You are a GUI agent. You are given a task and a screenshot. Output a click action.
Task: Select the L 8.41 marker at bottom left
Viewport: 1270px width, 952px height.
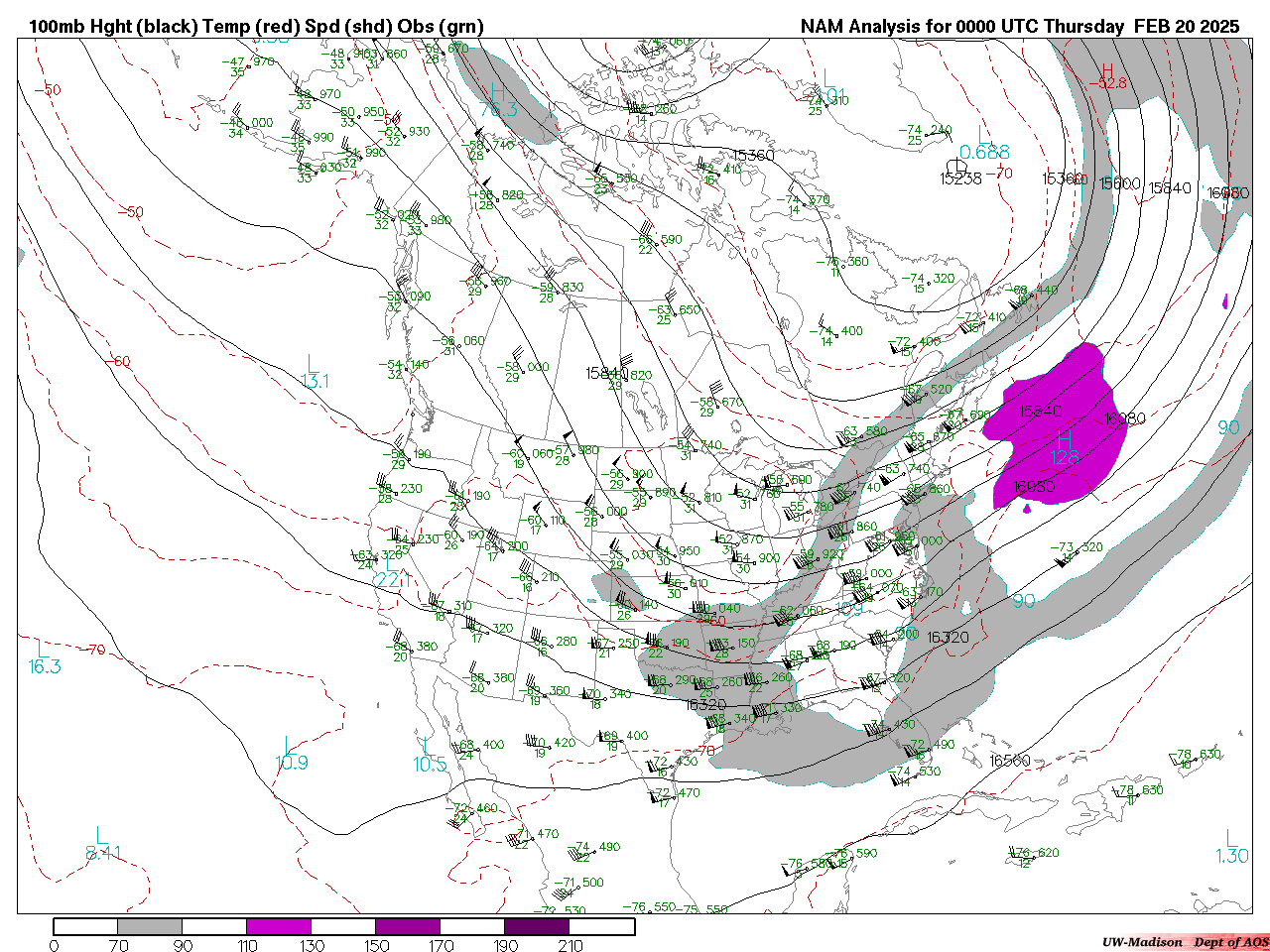[x=103, y=845]
